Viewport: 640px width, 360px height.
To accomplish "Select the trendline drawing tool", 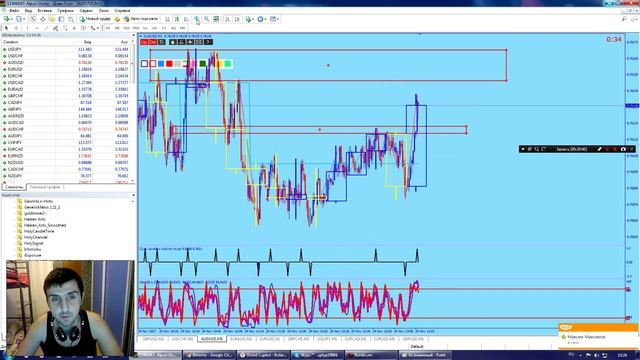I will [x=46, y=28].
